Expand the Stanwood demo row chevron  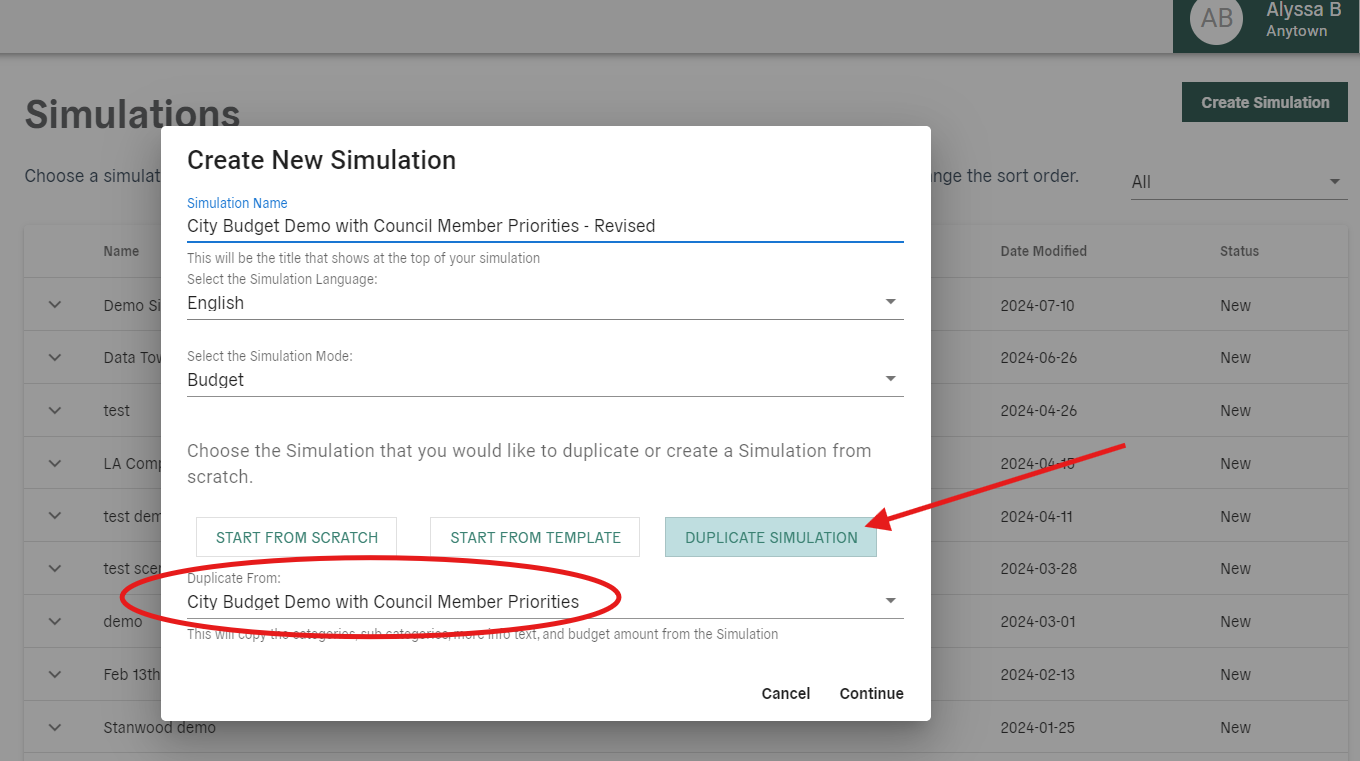coord(55,727)
